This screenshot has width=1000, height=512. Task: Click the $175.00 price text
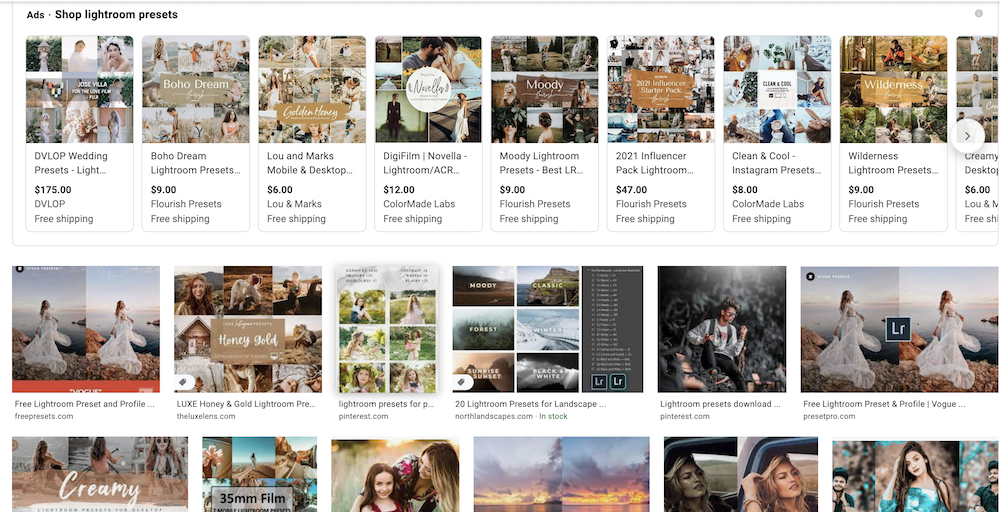[x=53, y=189]
